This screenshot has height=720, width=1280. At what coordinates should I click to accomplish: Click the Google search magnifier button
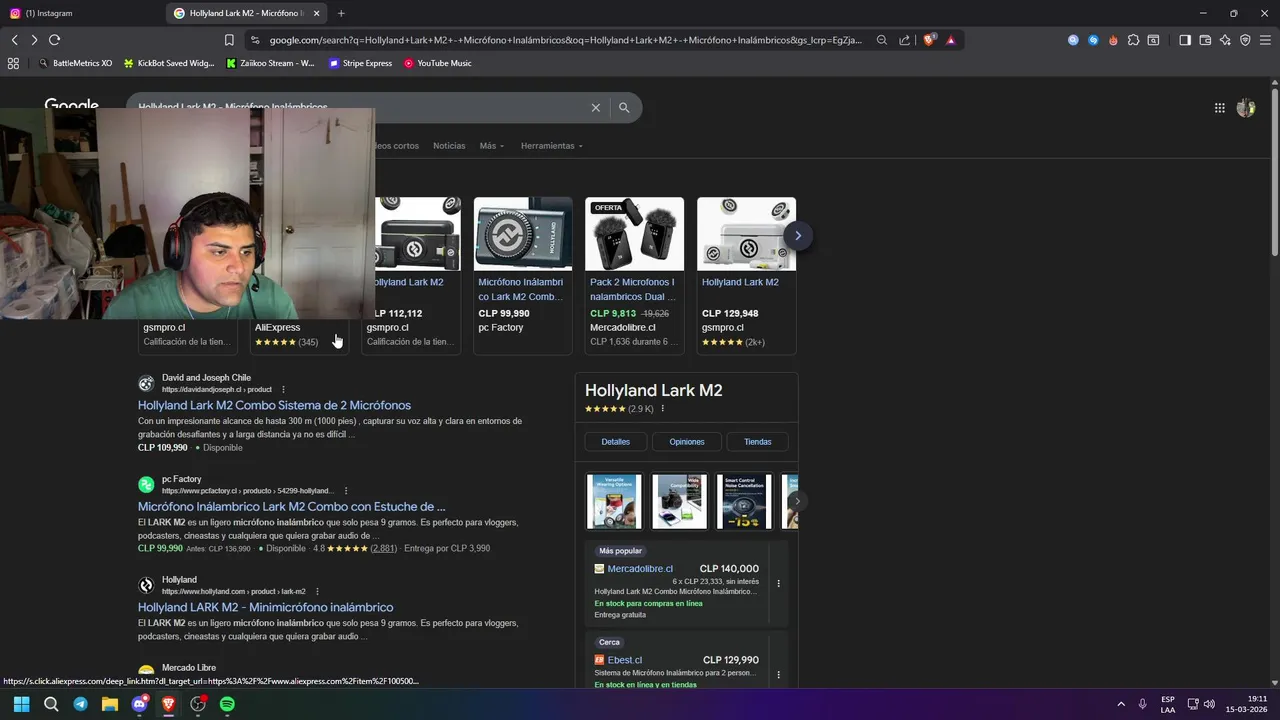point(624,107)
